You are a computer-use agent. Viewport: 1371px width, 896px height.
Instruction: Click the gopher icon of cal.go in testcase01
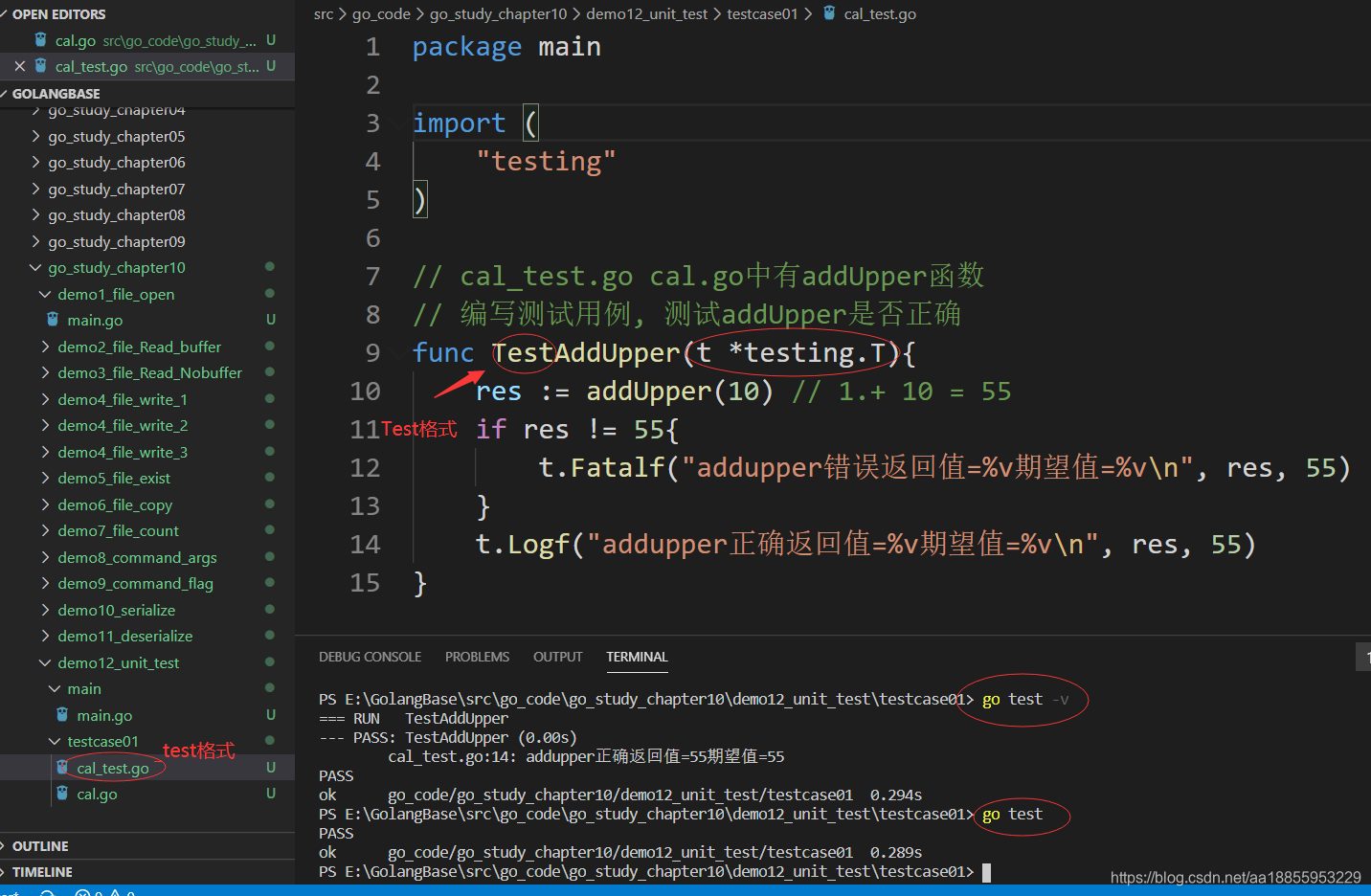coord(62,794)
